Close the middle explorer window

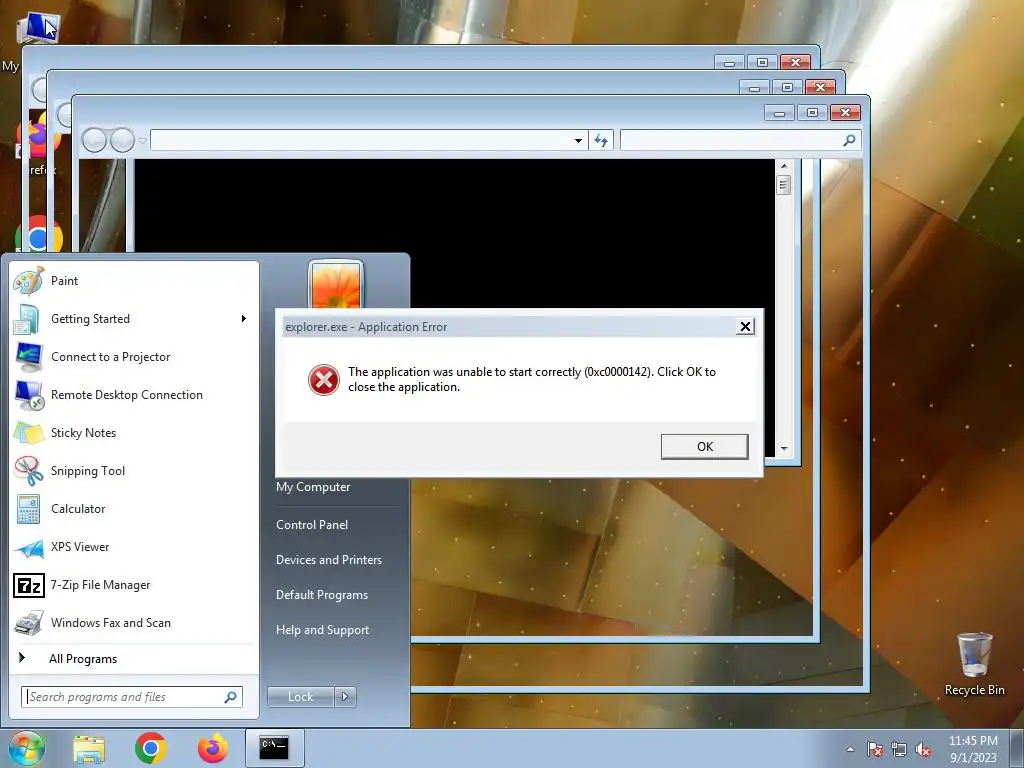(x=821, y=87)
